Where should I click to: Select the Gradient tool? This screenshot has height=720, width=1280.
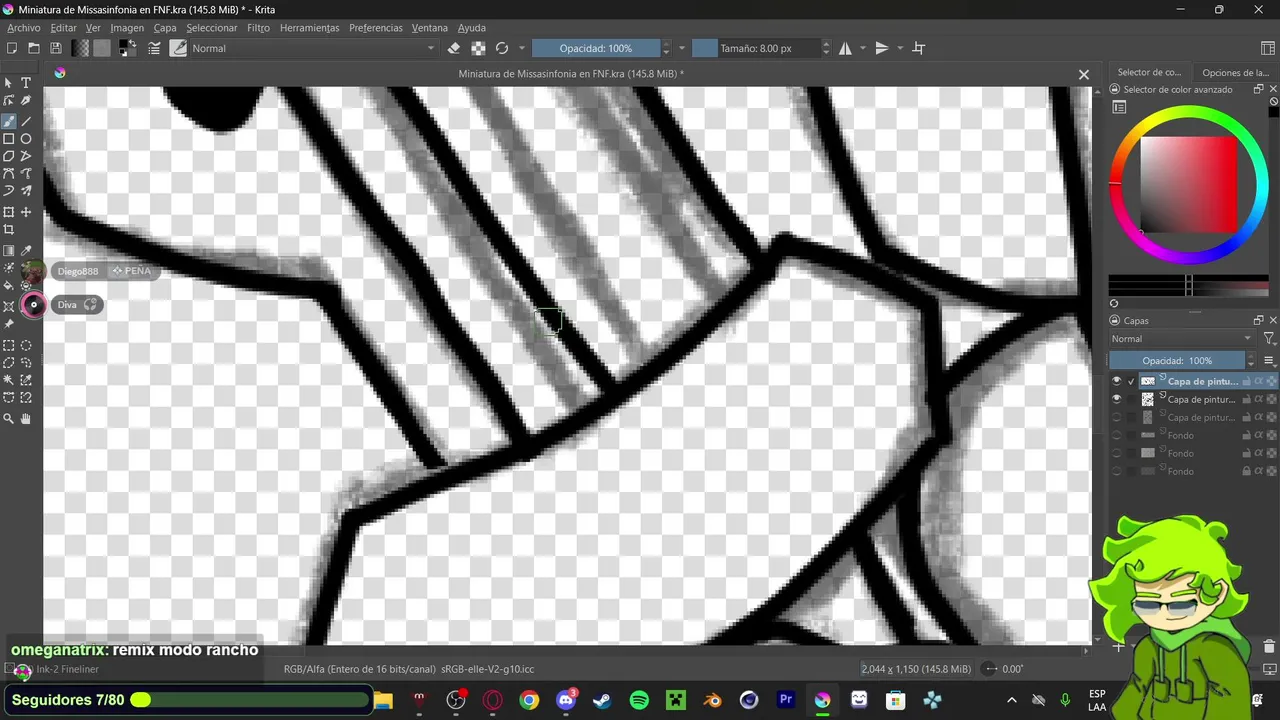coord(9,251)
